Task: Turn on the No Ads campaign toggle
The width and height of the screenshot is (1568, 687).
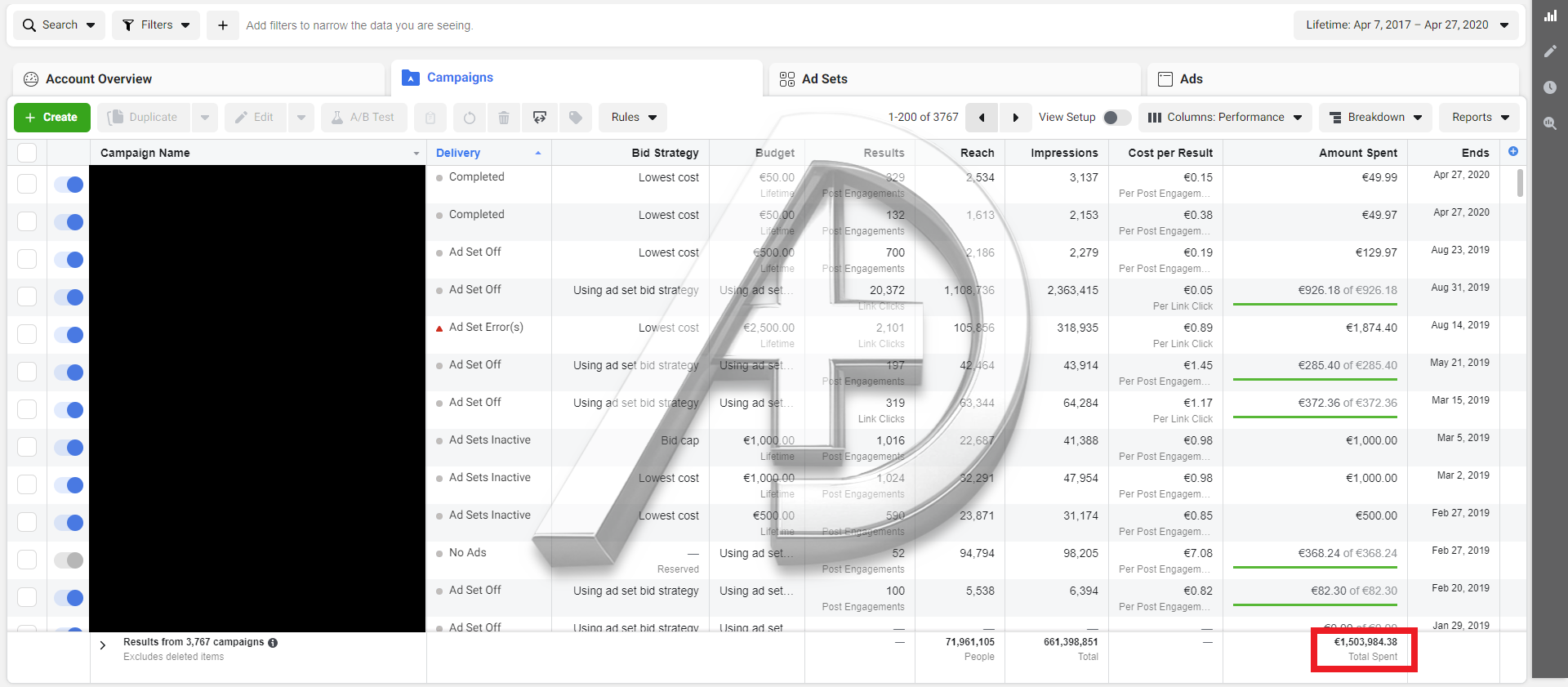Action: click(x=69, y=560)
